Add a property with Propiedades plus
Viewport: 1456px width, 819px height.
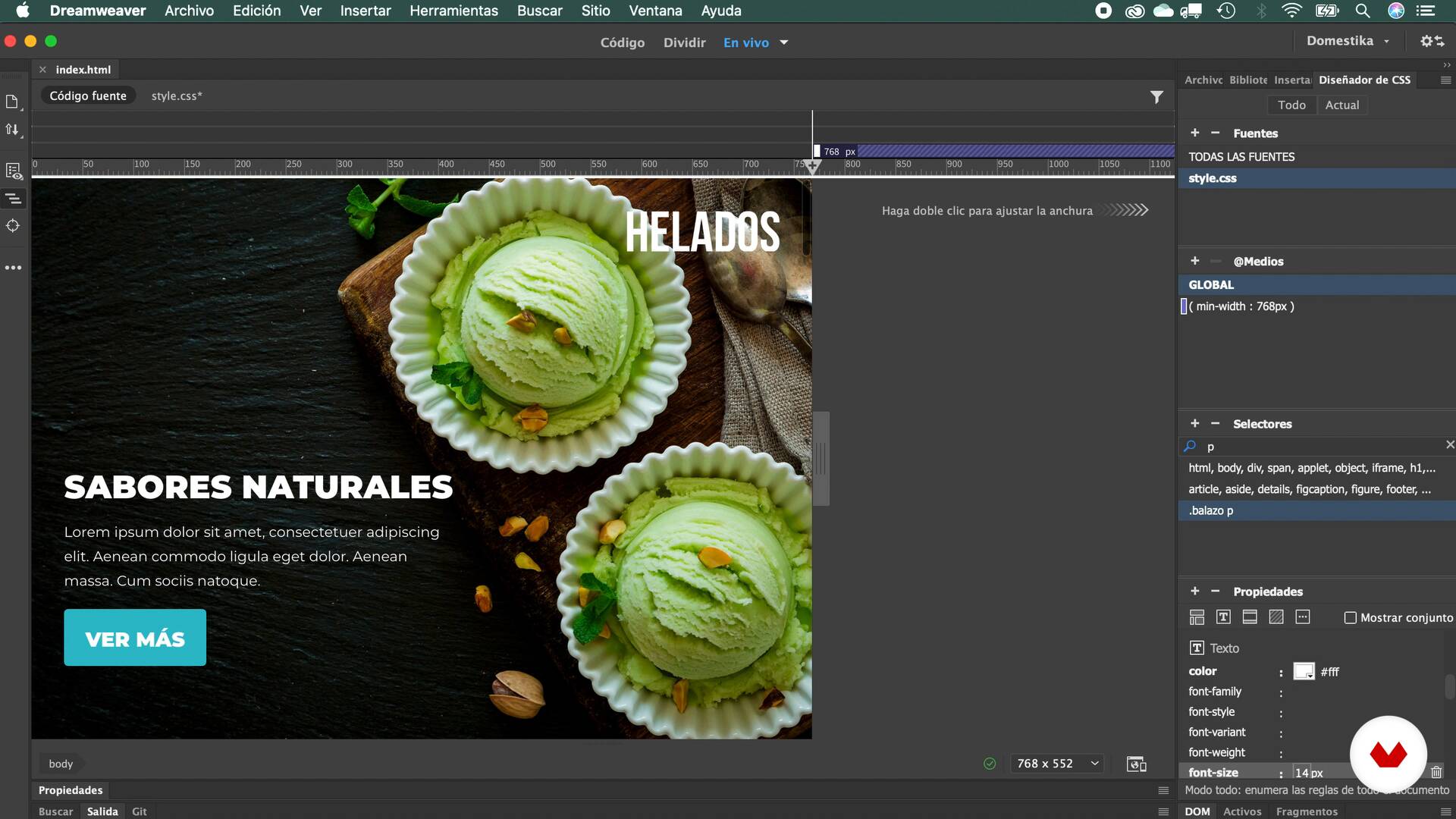1195,591
